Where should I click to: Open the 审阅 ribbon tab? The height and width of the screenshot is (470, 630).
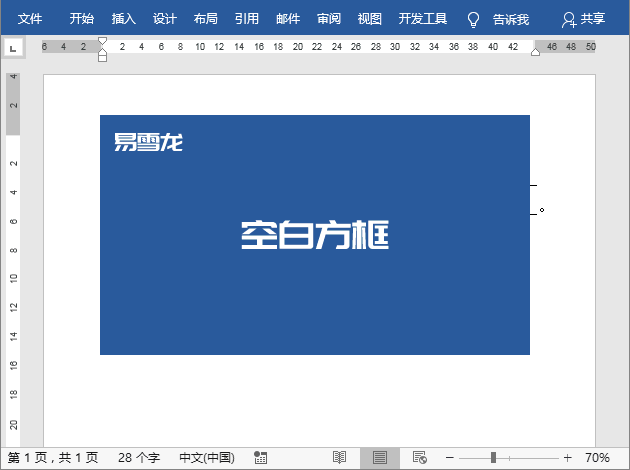pyautogui.click(x=329, y=18)
